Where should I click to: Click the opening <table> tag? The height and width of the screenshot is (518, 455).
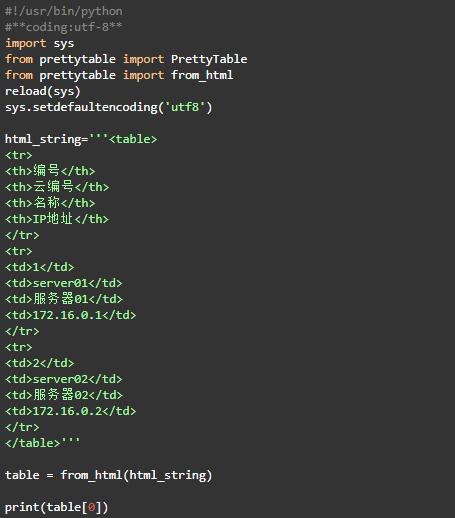pos(133,139)
